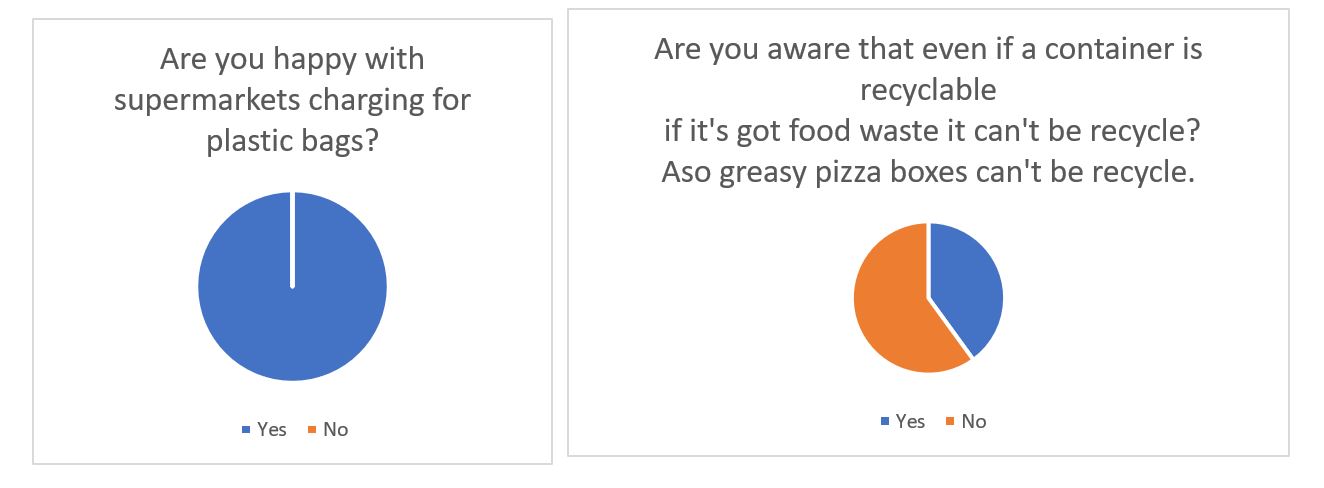This screenshot has width=1324, height=488.
Task: Select the Yes legend label under recycling chart
Action: click(910, 422)
